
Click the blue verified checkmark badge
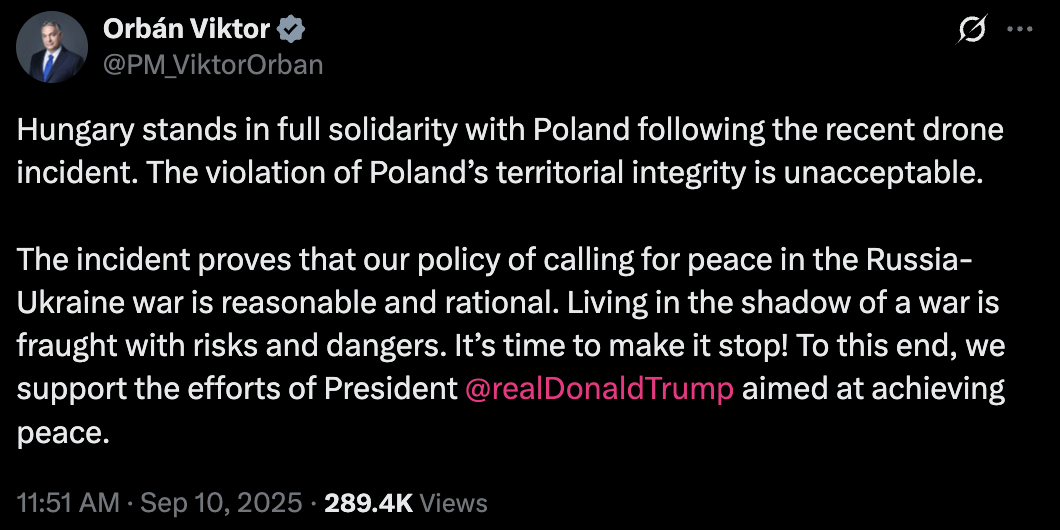[x=290, y=30]
